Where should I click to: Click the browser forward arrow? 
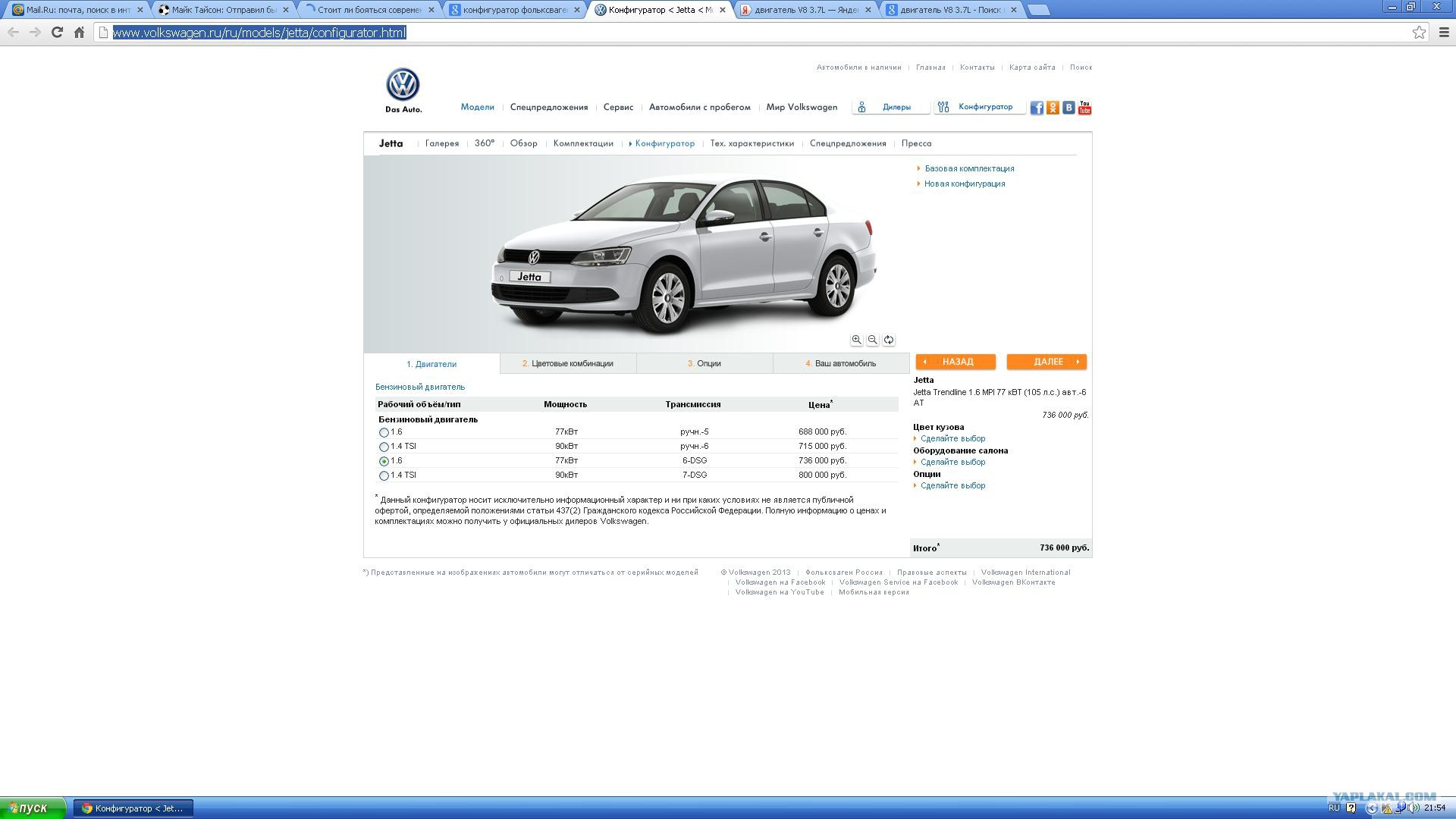[x=35, y=32]
